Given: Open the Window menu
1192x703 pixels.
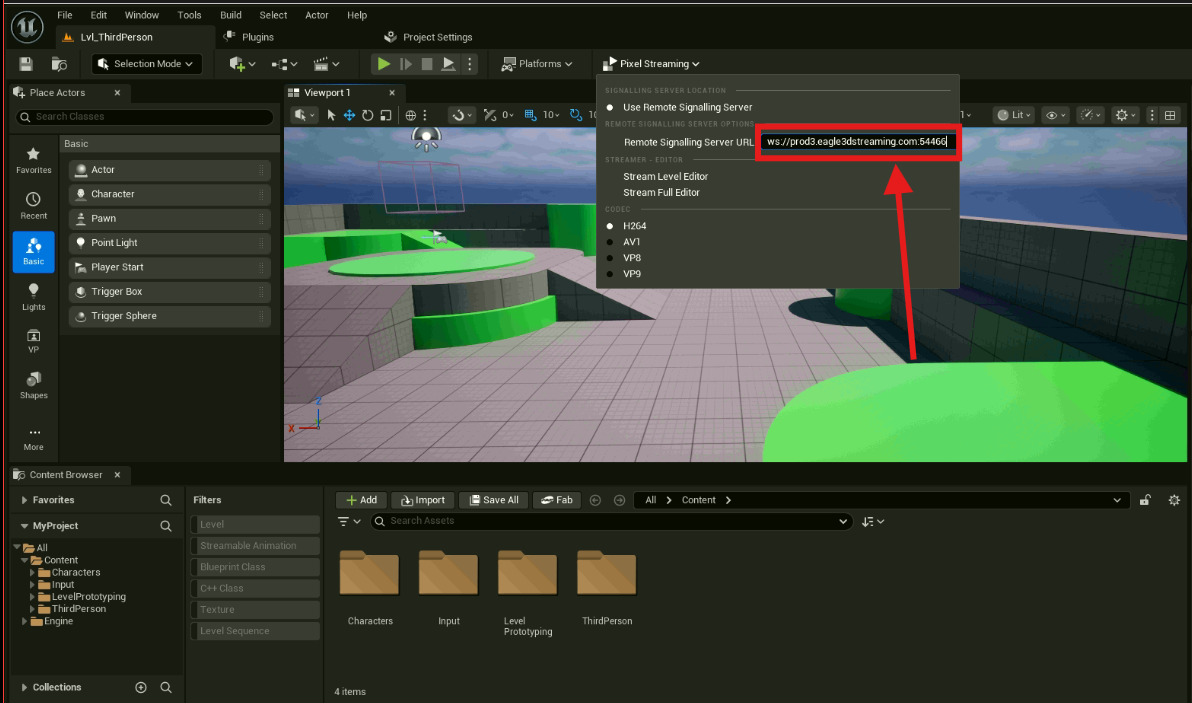Looking at the screenshot, I should click(x=141, y=15).
